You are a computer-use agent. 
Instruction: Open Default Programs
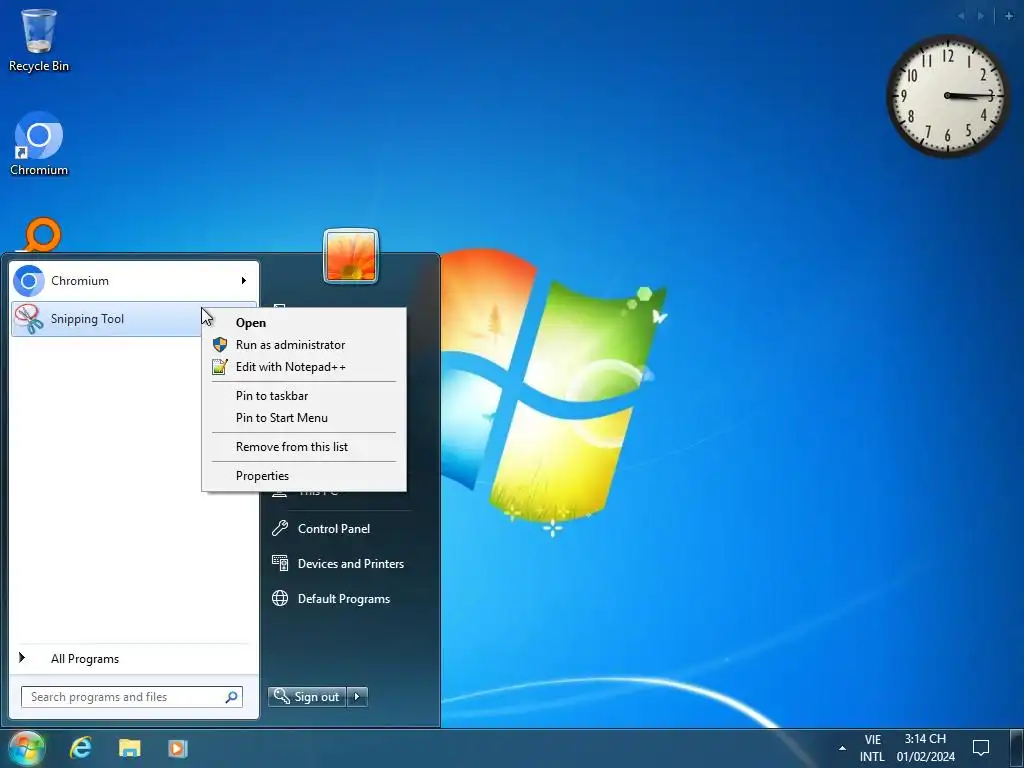click(x=344, y=599)
